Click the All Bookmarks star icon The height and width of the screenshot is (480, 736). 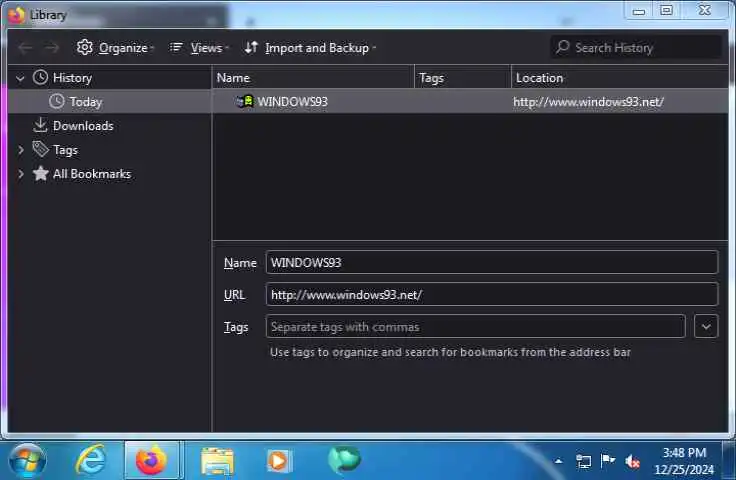[x=41, y=173]
